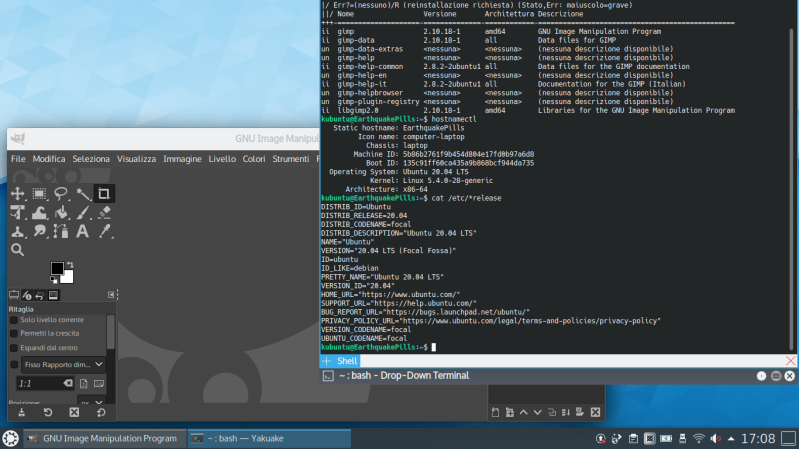
Task: Restore tool preset button
Action: click(48, 412)
